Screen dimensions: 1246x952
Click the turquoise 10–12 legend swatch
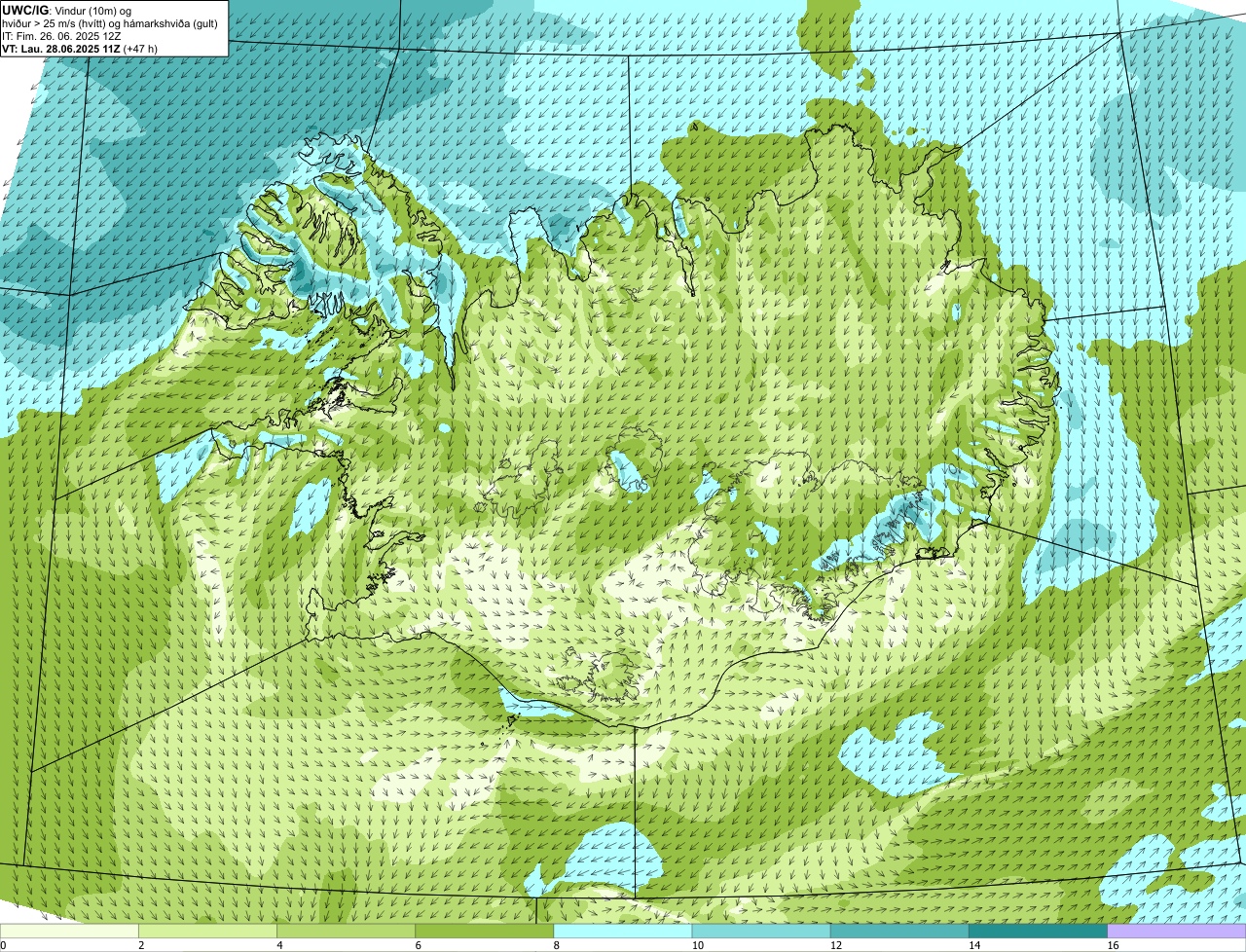(761, 931)
